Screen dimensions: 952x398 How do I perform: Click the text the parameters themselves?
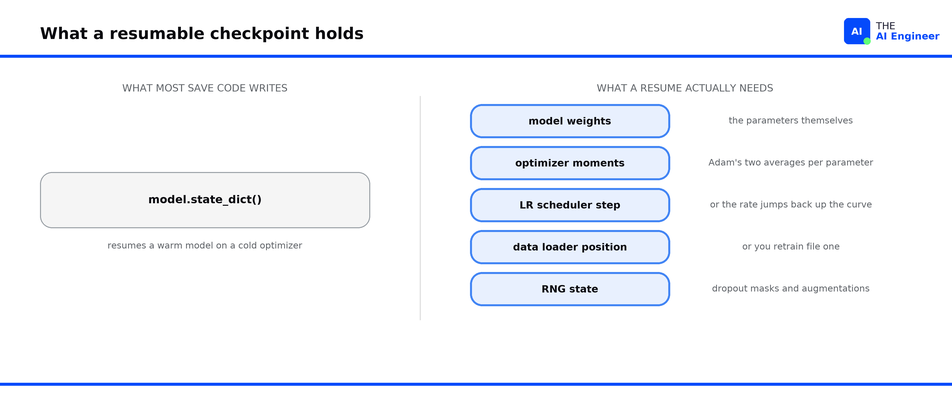[790, 121]
